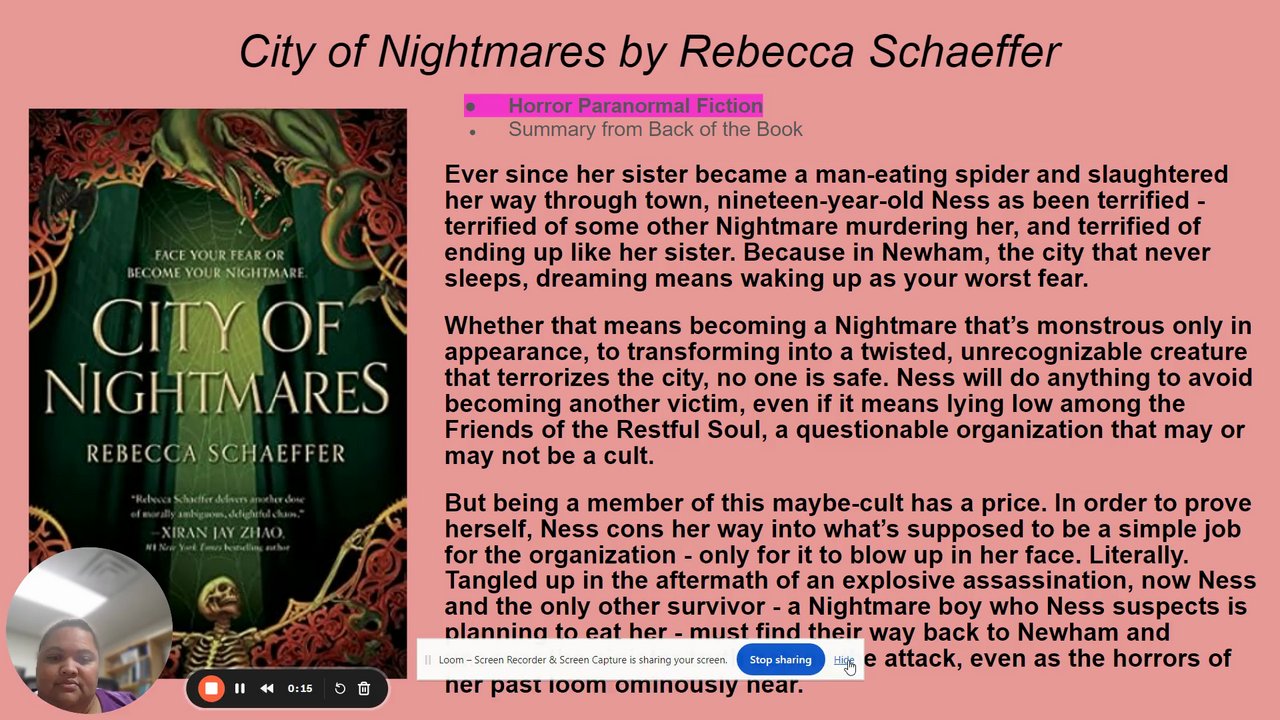Click the rewind recording icon
The height and width of the screenshot is (720, 1280).
pos(267,688)
